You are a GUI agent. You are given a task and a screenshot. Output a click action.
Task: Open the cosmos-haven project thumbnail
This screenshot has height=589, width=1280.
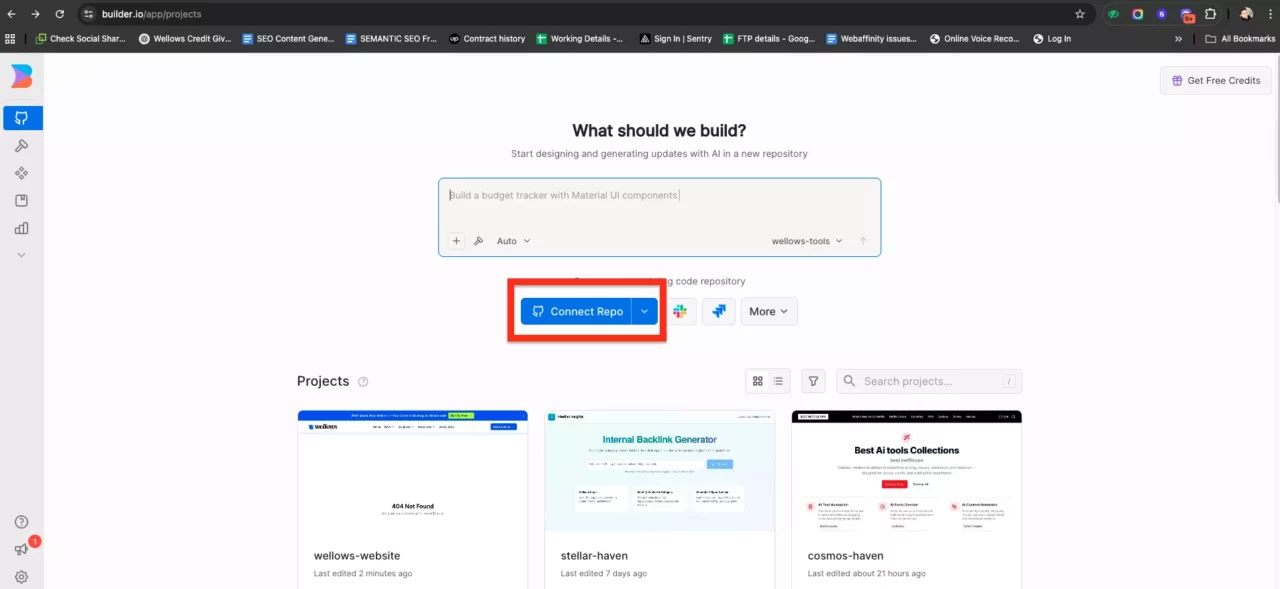(906, 471)
